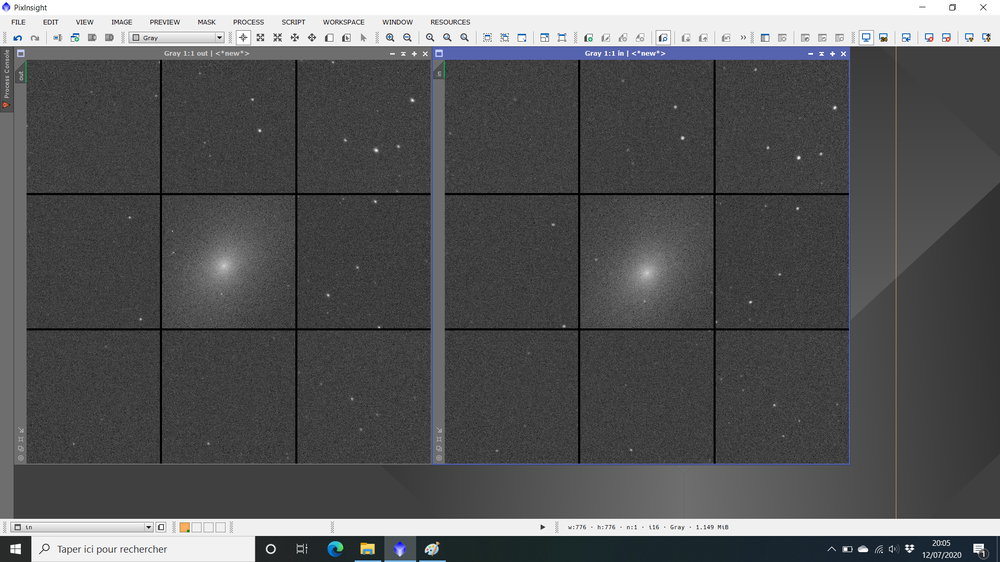Click the Undo arrow in the toolbar

pyautogui.click(x=18, y=38)
